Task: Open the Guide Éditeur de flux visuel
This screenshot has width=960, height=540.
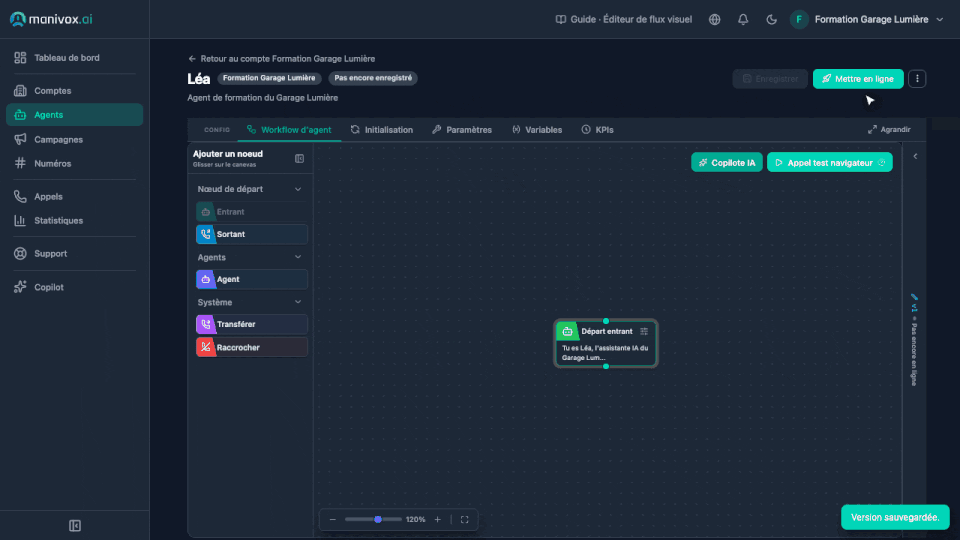Action: tap(623, 20)
